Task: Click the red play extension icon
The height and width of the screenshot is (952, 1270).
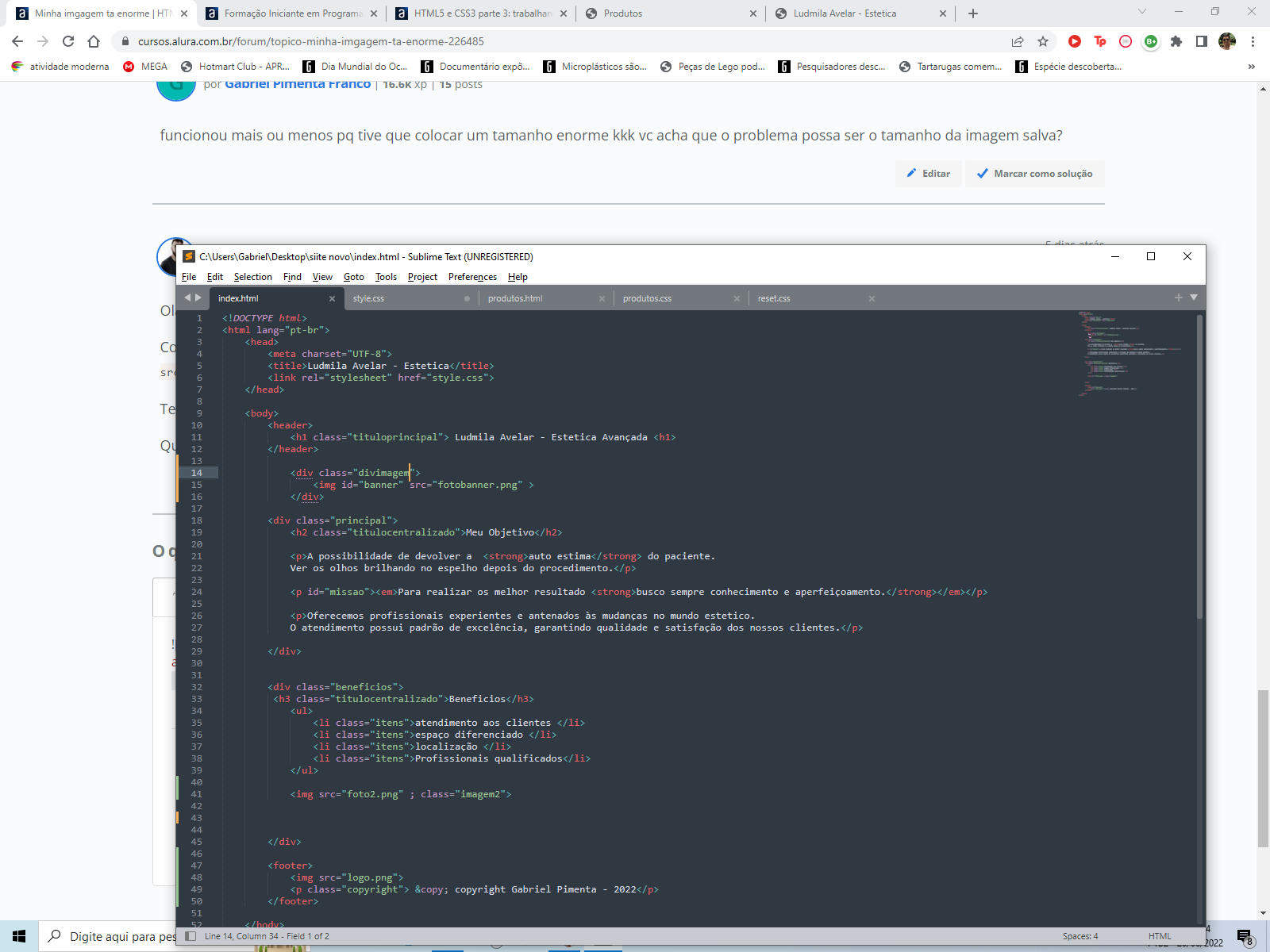Action: [1075, 41]
